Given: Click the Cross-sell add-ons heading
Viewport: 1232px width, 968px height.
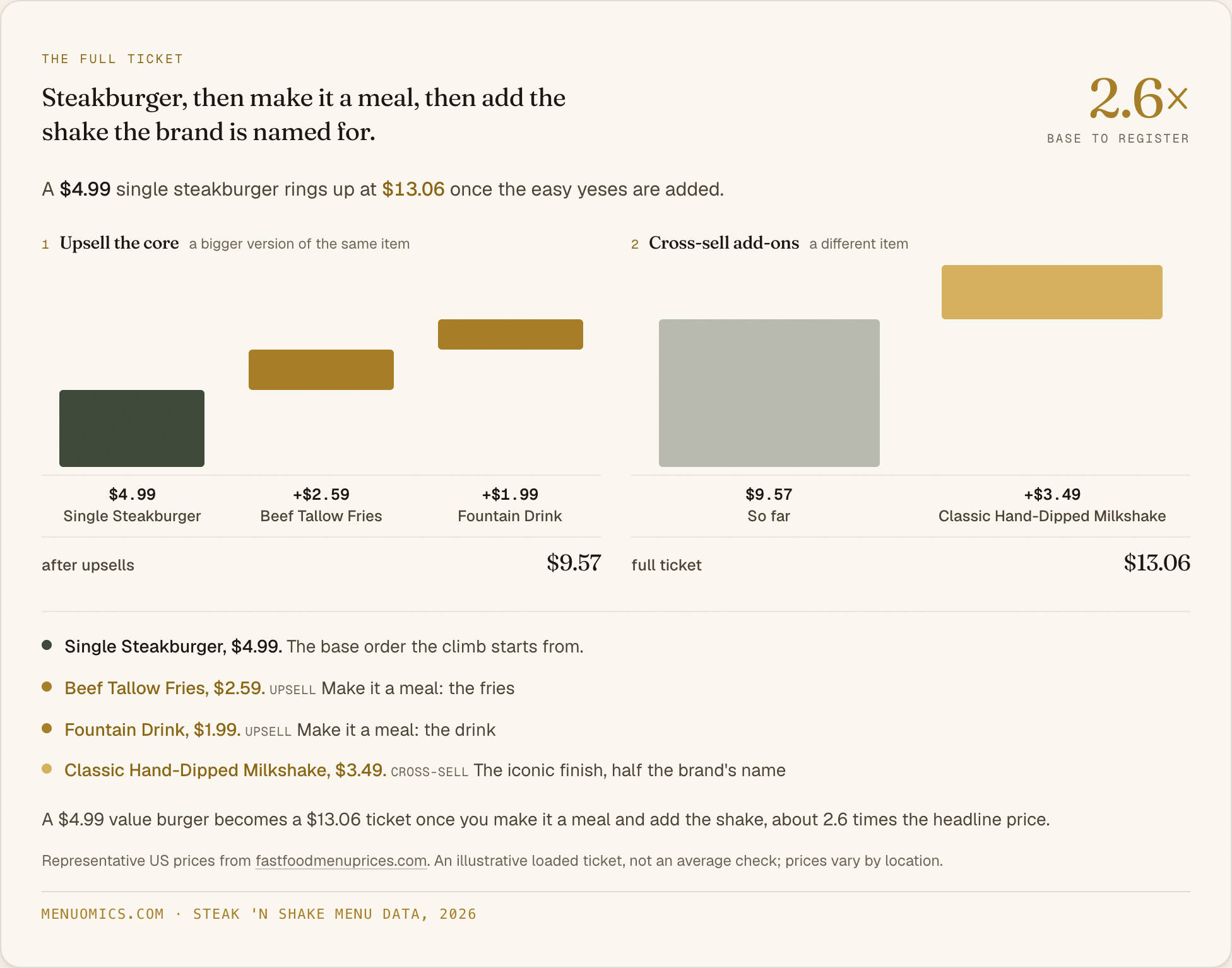Looking at the screenshot, I should pyautogui.click(x=724, y=243).
